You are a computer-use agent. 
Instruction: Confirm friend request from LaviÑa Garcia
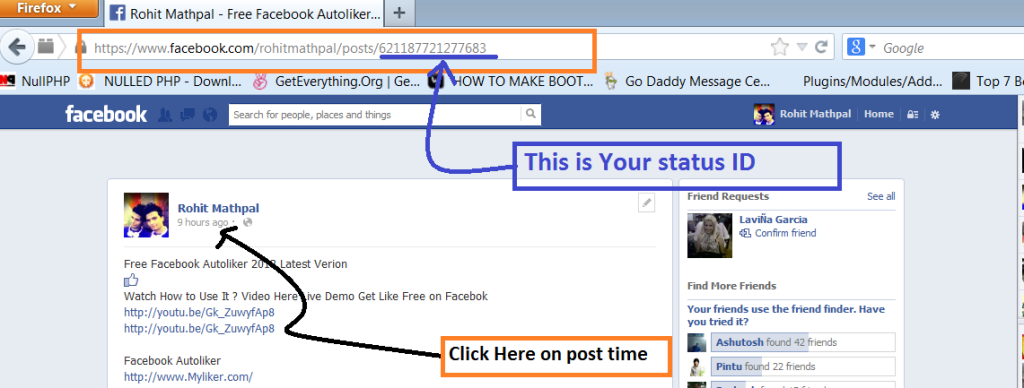778,233
